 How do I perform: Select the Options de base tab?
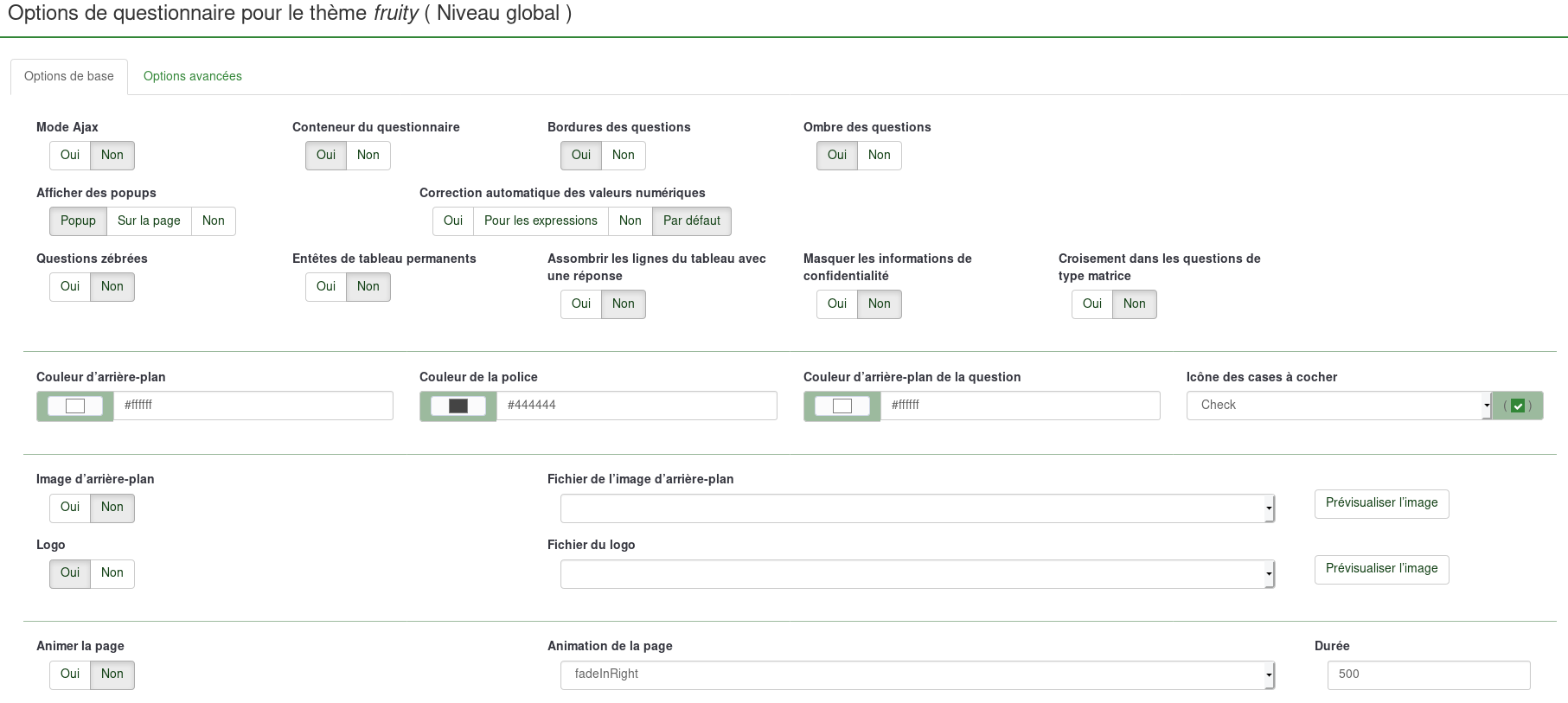pos(69,76)
